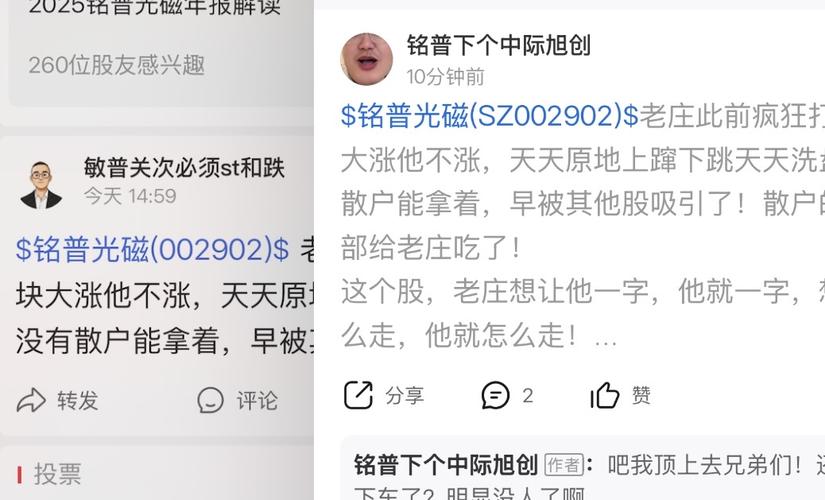Open username 敏普关次必须st和跌

tap(184, 168)
